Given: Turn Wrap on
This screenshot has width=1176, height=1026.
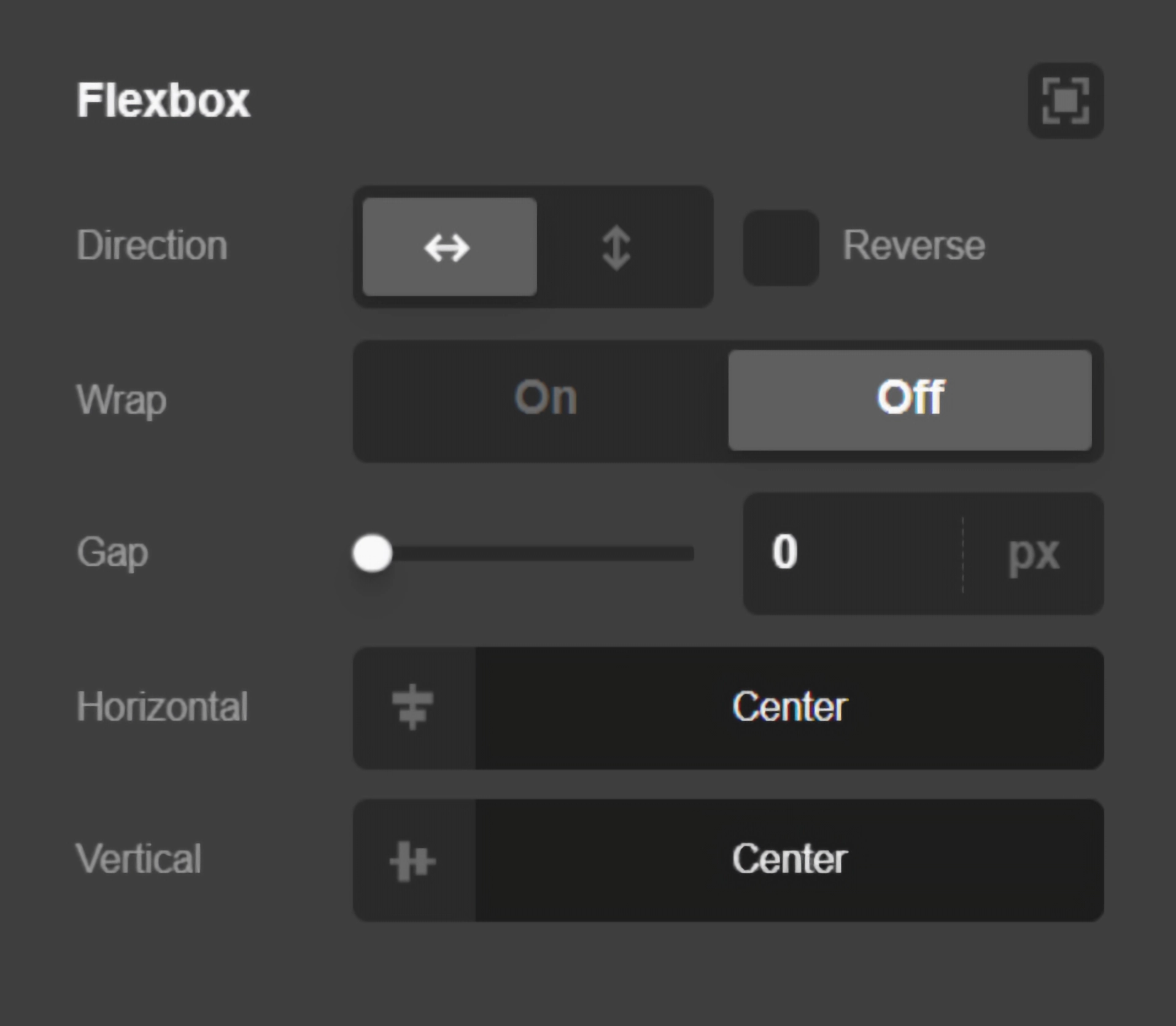Looking at the screenshot, I should click(545, 399).
